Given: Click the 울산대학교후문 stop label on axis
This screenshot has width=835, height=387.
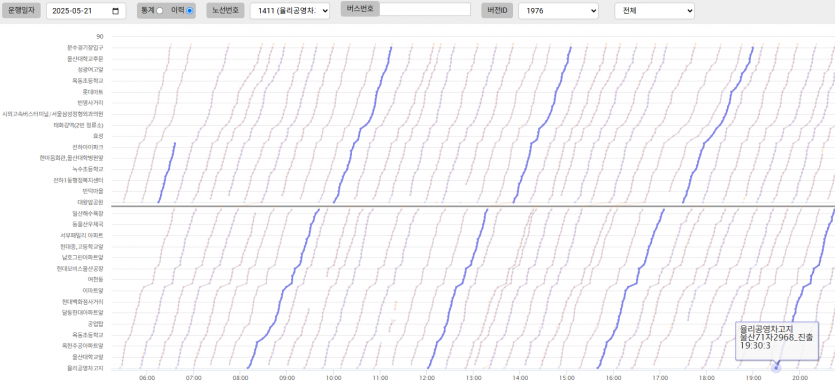Looking at the screenshot, I should point(85,59).
